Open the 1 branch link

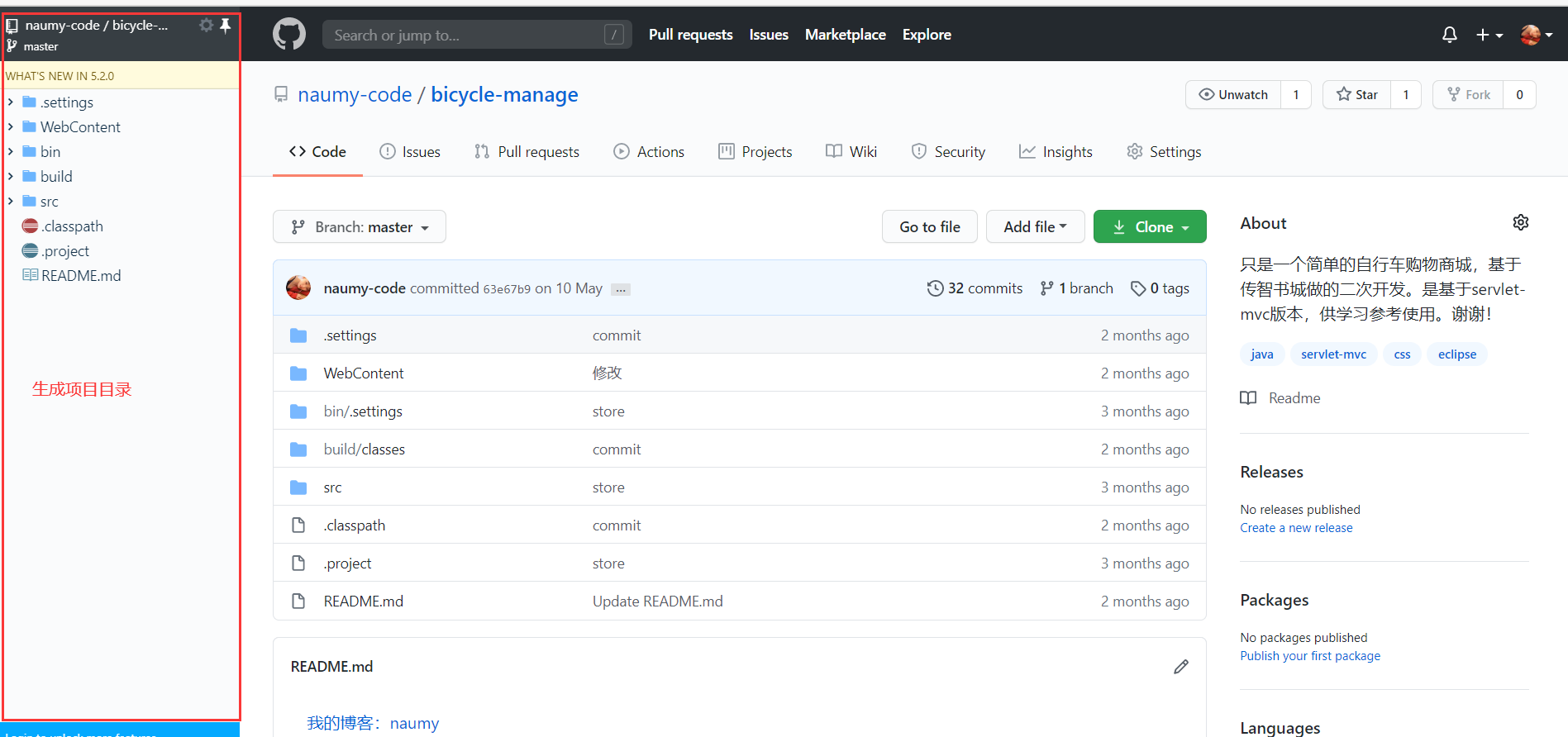pos(1076,288)
